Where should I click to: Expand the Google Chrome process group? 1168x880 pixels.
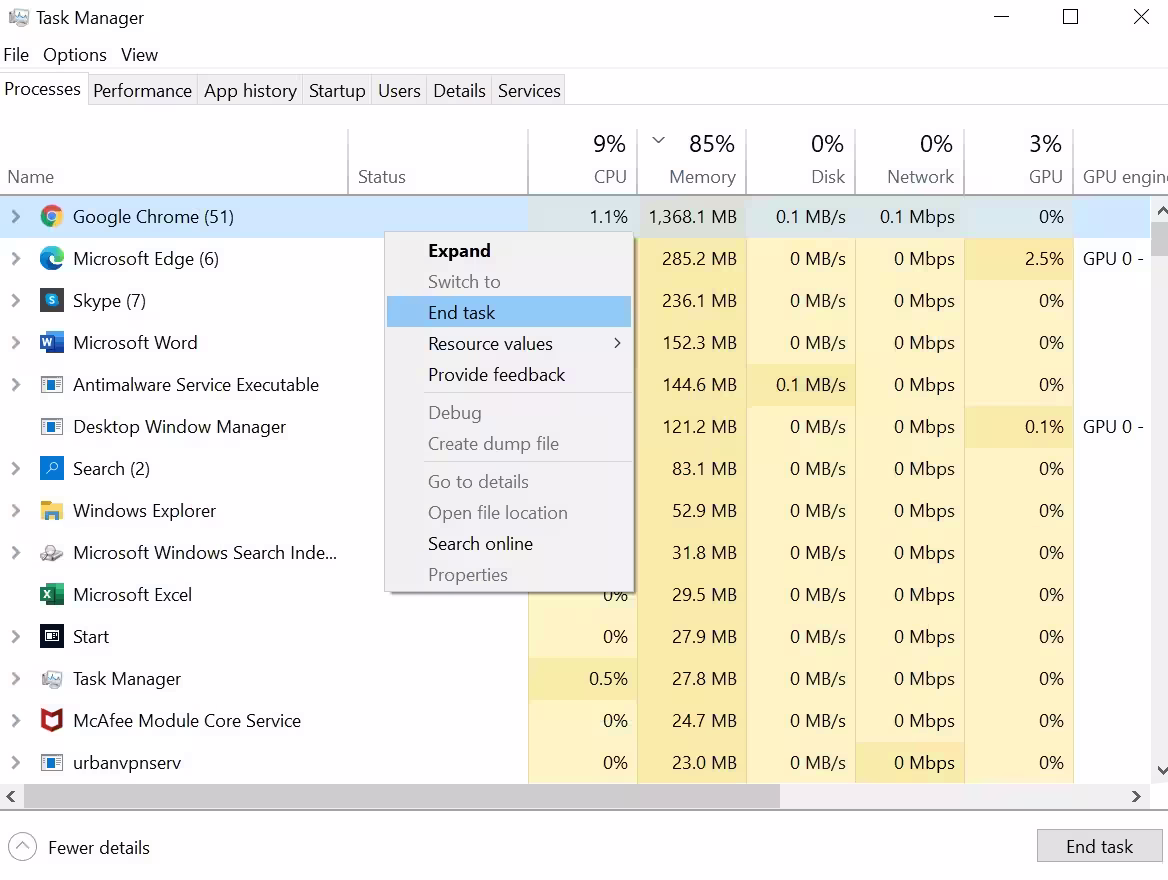(15, 217)
